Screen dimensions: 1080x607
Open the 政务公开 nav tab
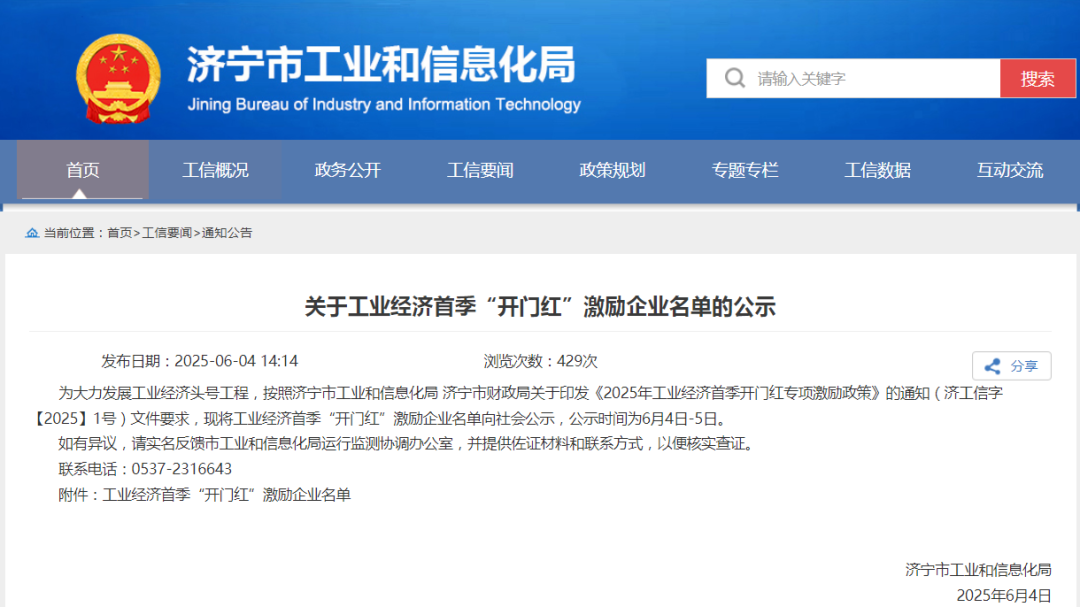[x=347, y=170]
